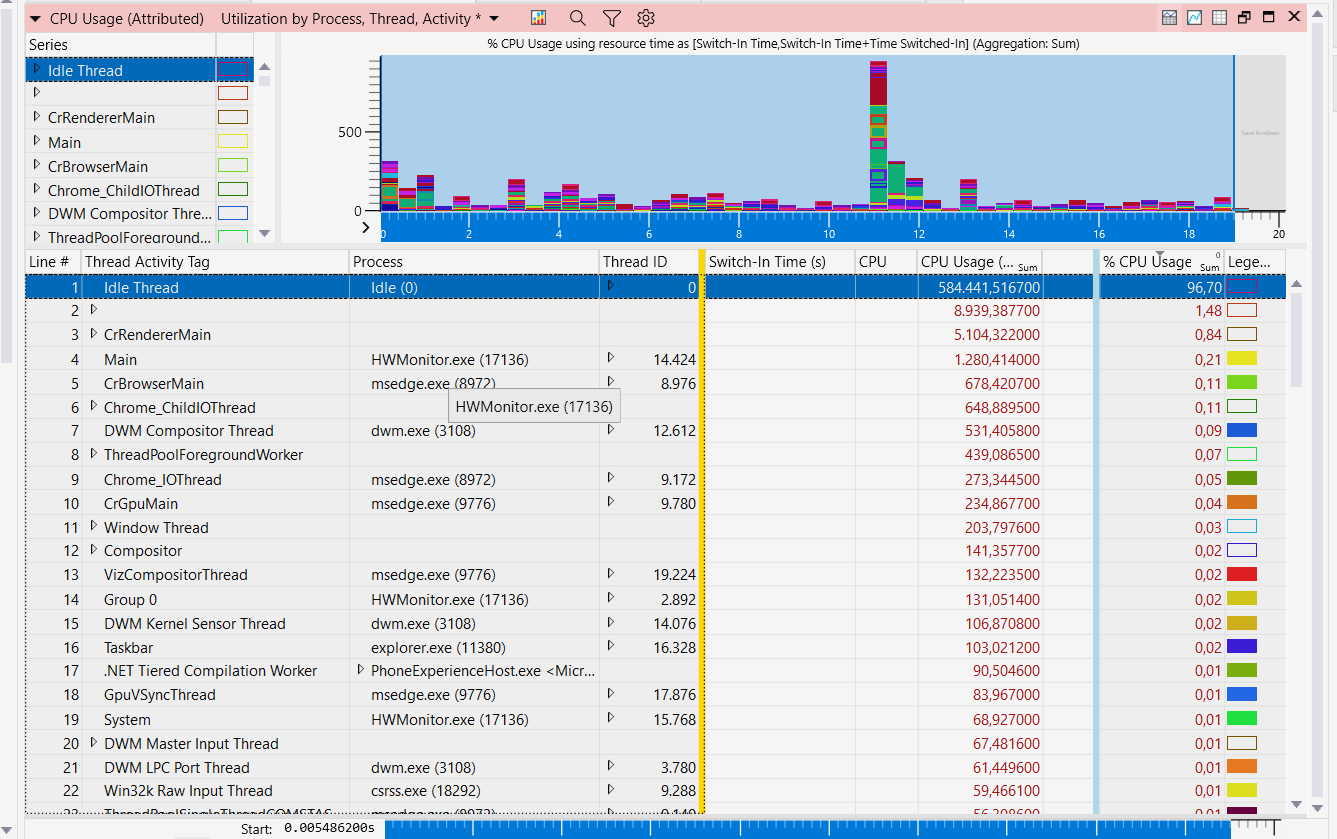Image resolution: width=1337 pixels, height=839 pixels.
Task: Expand the graph axis arrow left of the timeline
Action: (366, 228)
